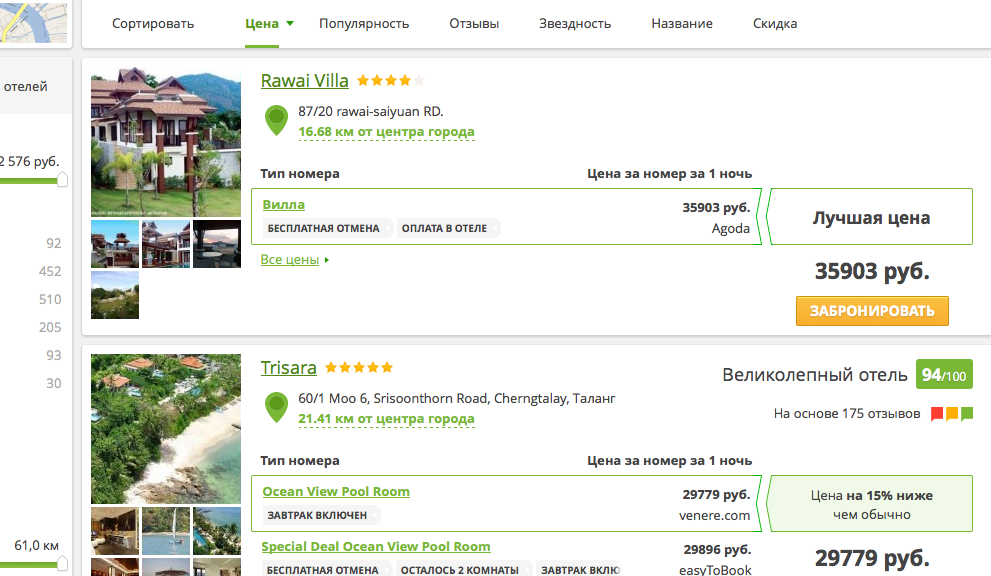The width and height of the screenshot is (991, 576).
Task: Open Rawai Villa main photo
Action: pos(166,142)
